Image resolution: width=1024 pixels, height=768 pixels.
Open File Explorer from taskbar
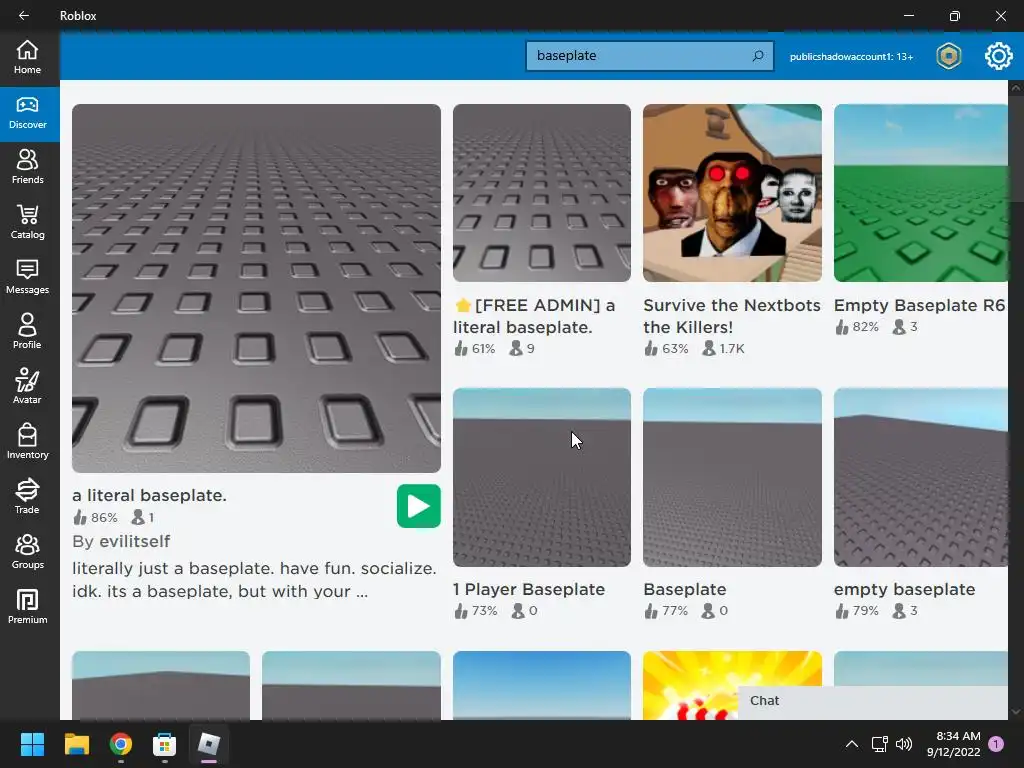pos(76,744)
